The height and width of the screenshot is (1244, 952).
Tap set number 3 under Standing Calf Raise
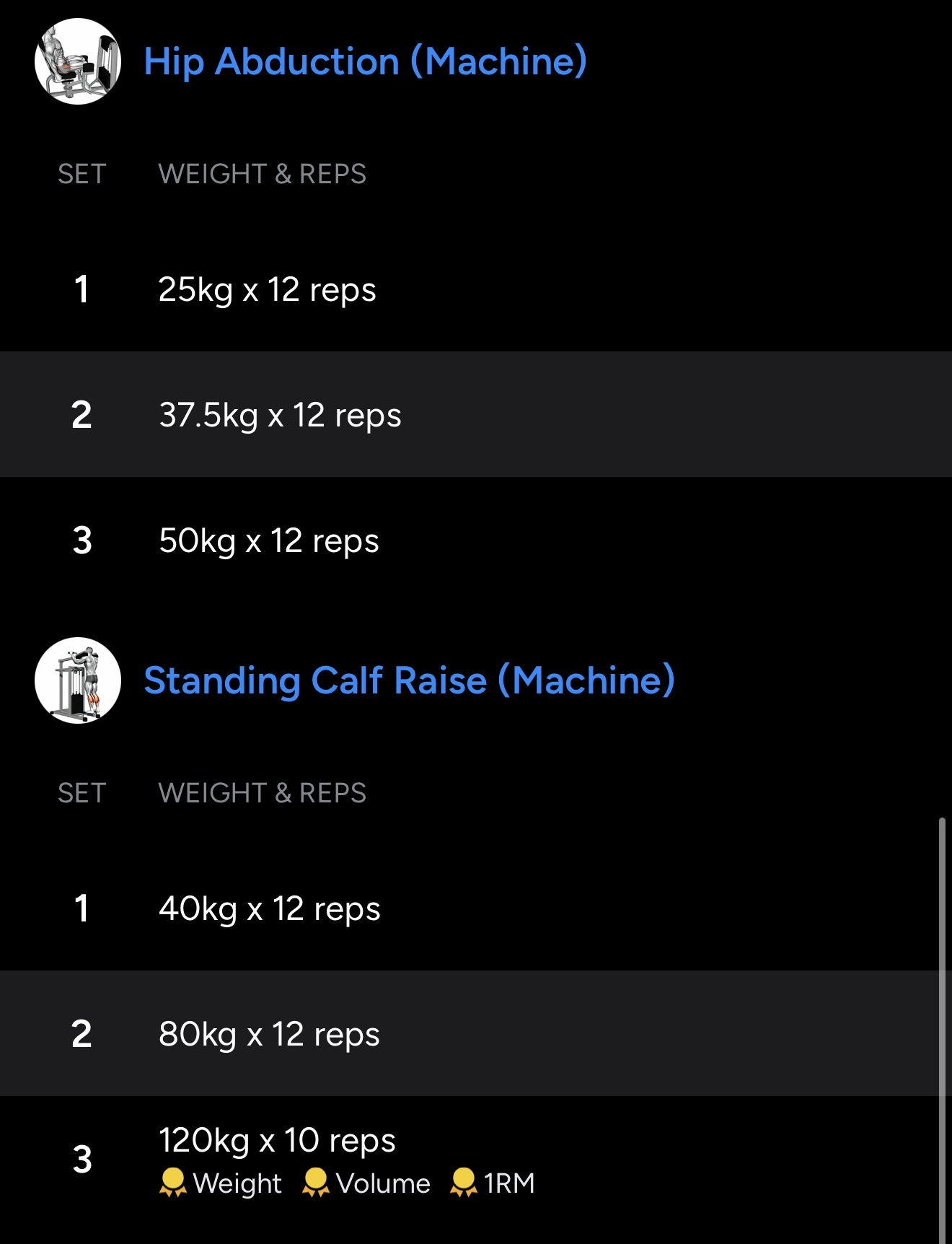pyautogui.click(x=82, y=1160)
